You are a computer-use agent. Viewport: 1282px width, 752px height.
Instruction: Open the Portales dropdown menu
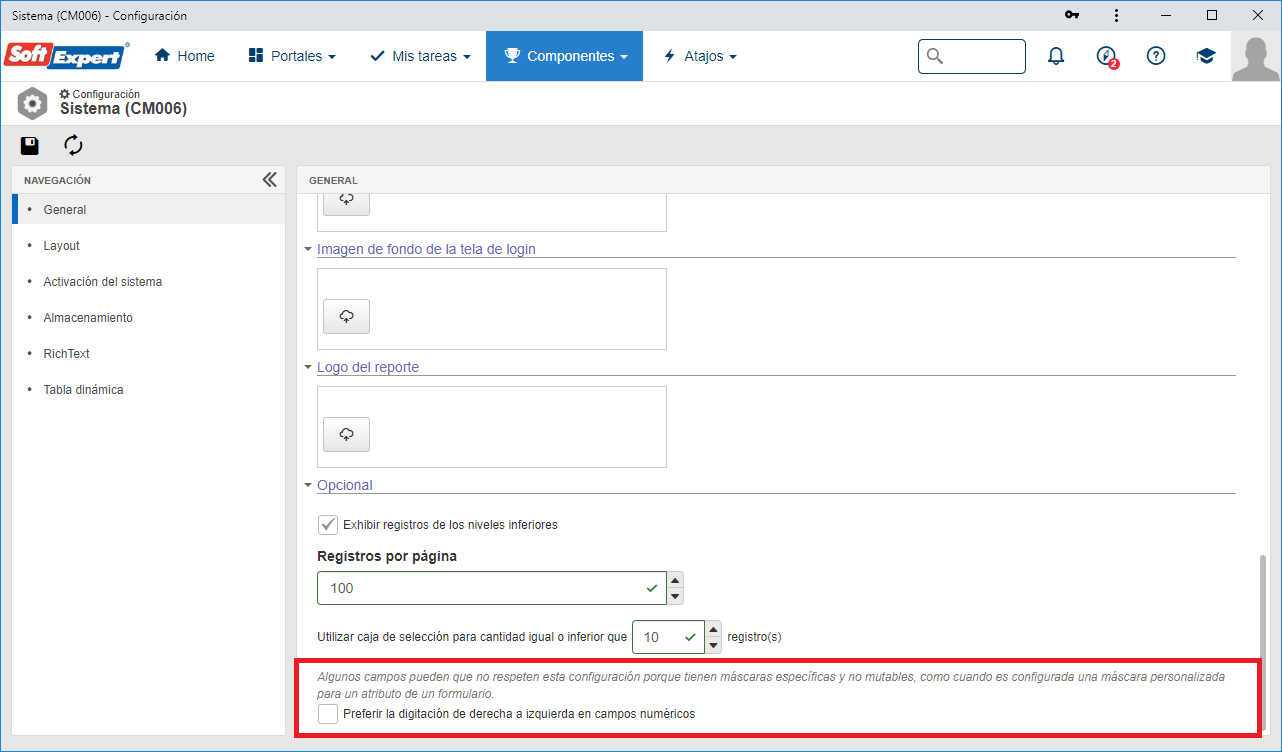292,57
